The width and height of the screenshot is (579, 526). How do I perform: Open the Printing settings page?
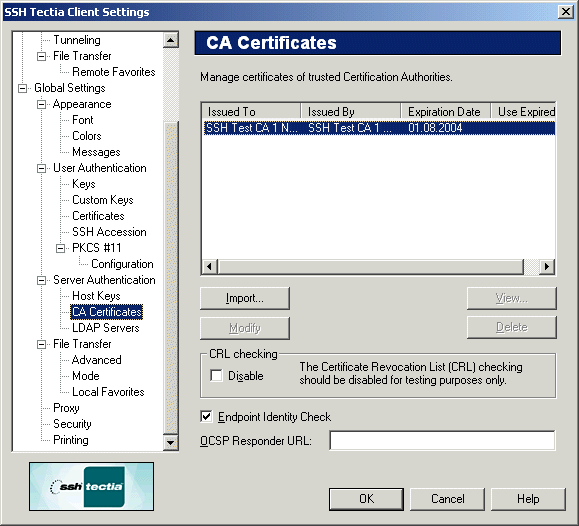71,440
